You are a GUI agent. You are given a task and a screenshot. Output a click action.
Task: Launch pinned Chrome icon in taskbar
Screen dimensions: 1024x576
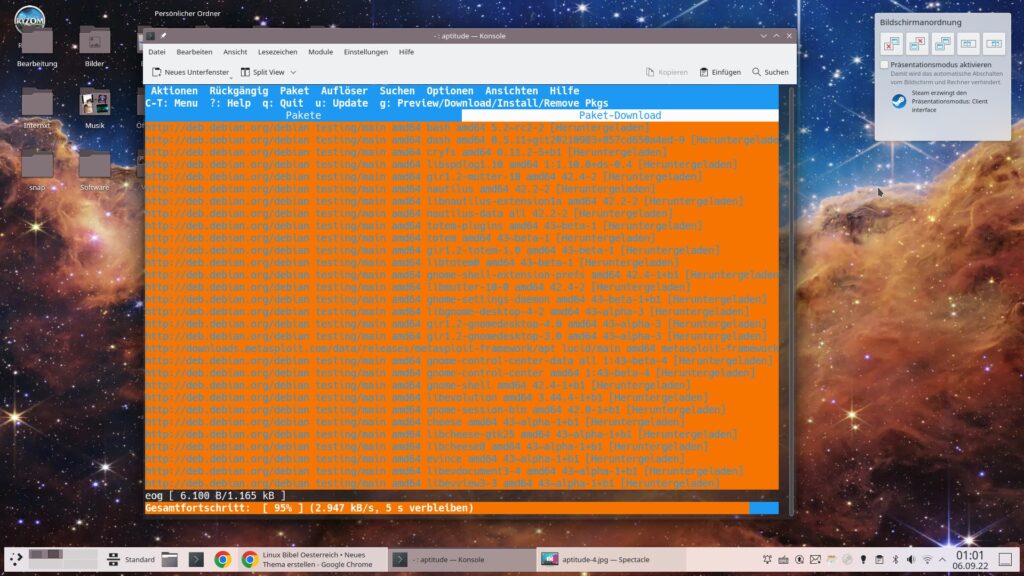click(223, 560)
